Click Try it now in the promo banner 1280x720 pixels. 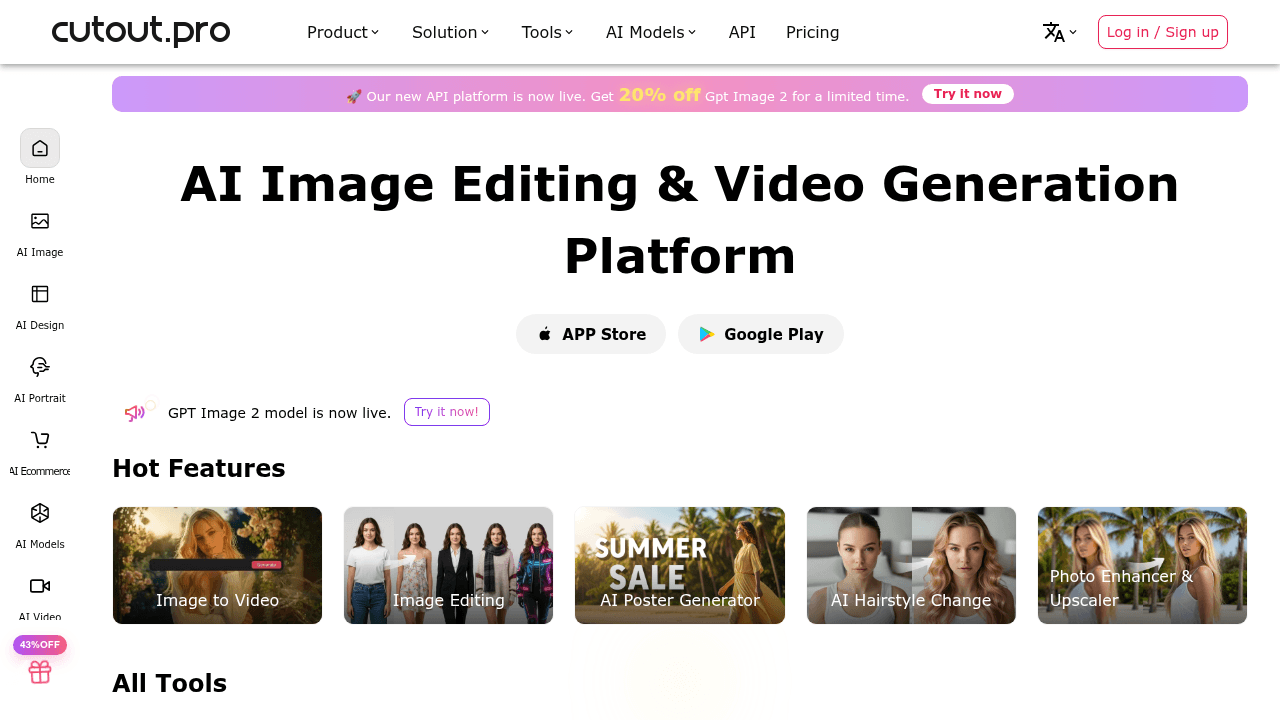(968, 94)
